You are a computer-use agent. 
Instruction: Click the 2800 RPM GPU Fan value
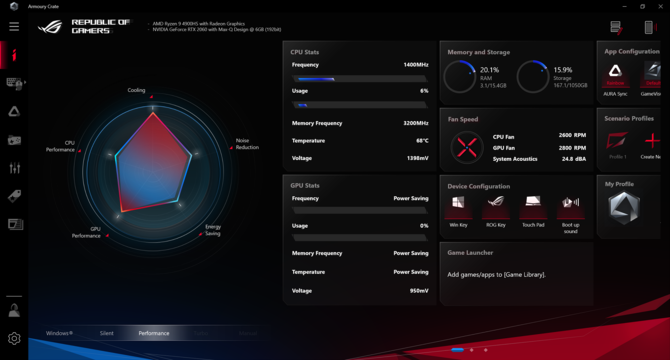(572, 148)
